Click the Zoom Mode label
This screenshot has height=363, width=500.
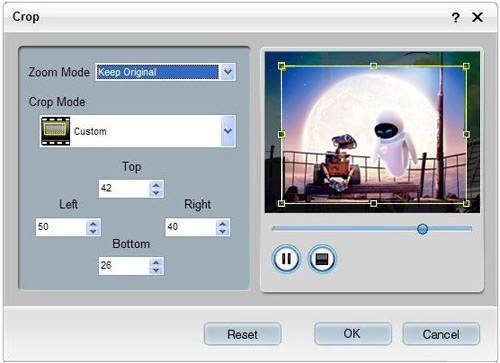click(x=59, y=72)
